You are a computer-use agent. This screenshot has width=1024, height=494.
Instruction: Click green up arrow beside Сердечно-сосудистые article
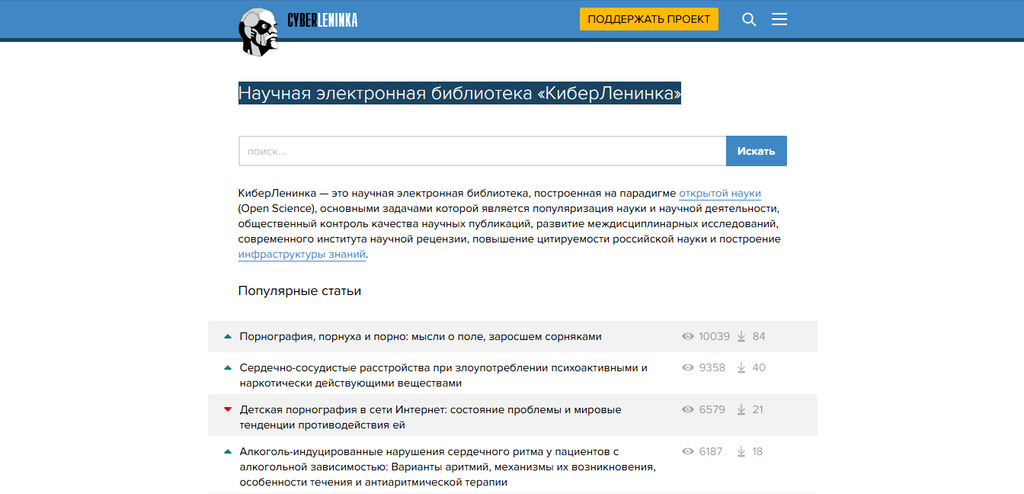click(x=228, y=368)
